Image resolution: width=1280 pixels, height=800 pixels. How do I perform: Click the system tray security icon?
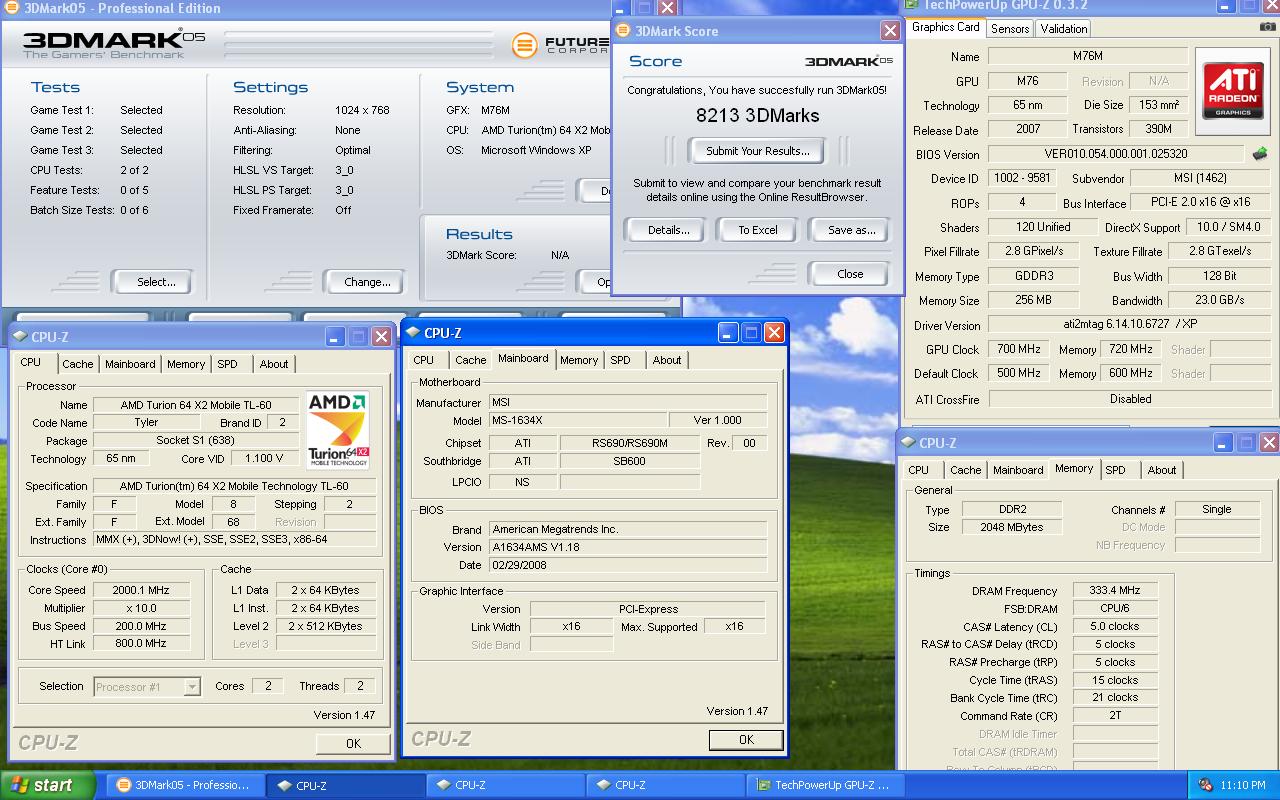point(1206,785)
